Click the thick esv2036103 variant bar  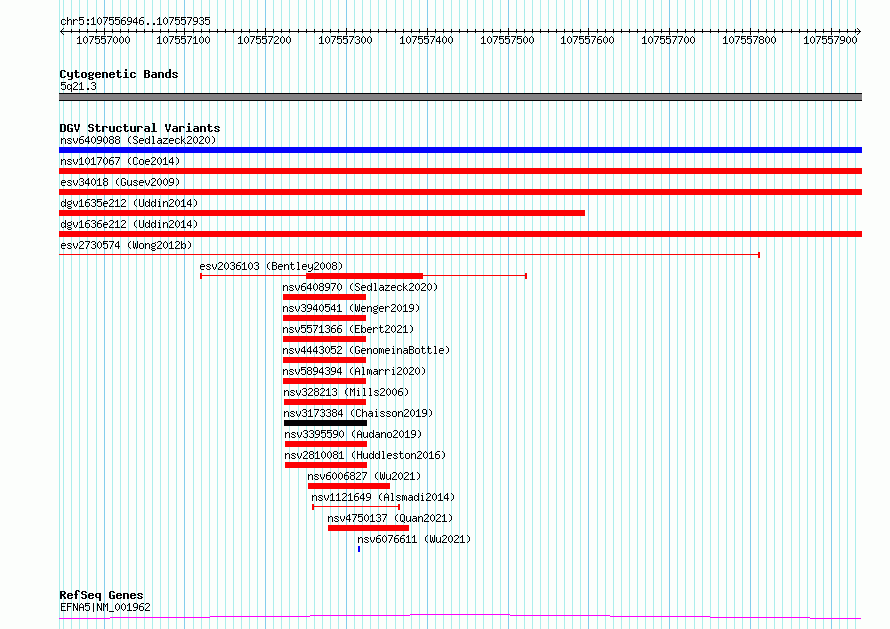click(364, 276)
